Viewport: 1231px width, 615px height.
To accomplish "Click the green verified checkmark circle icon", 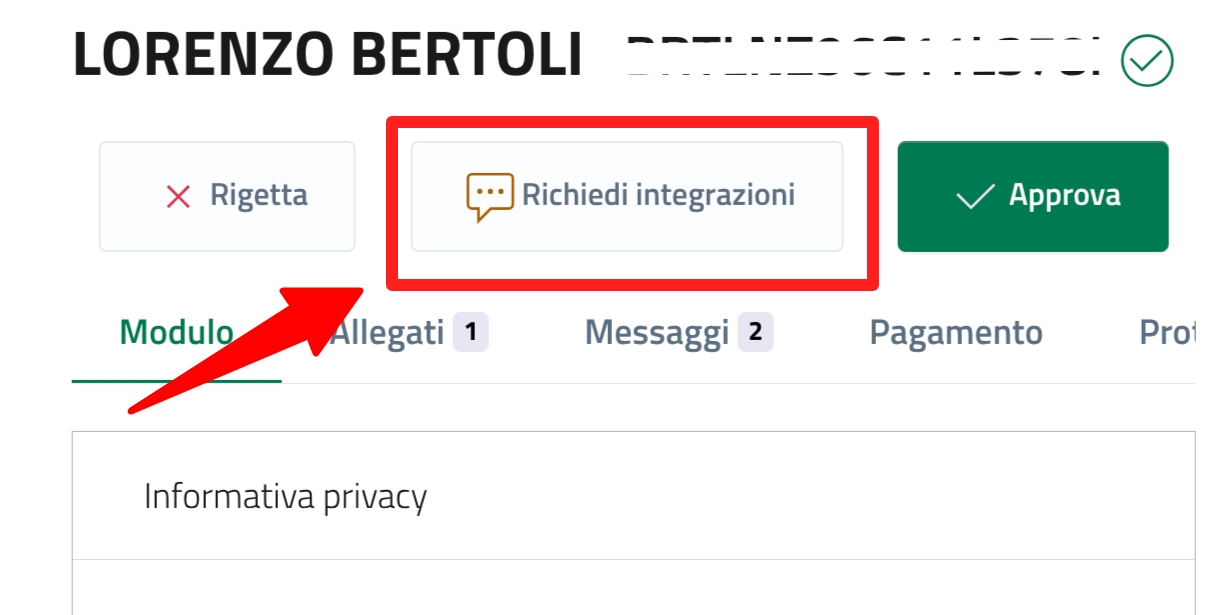I will pos(1147,61).
